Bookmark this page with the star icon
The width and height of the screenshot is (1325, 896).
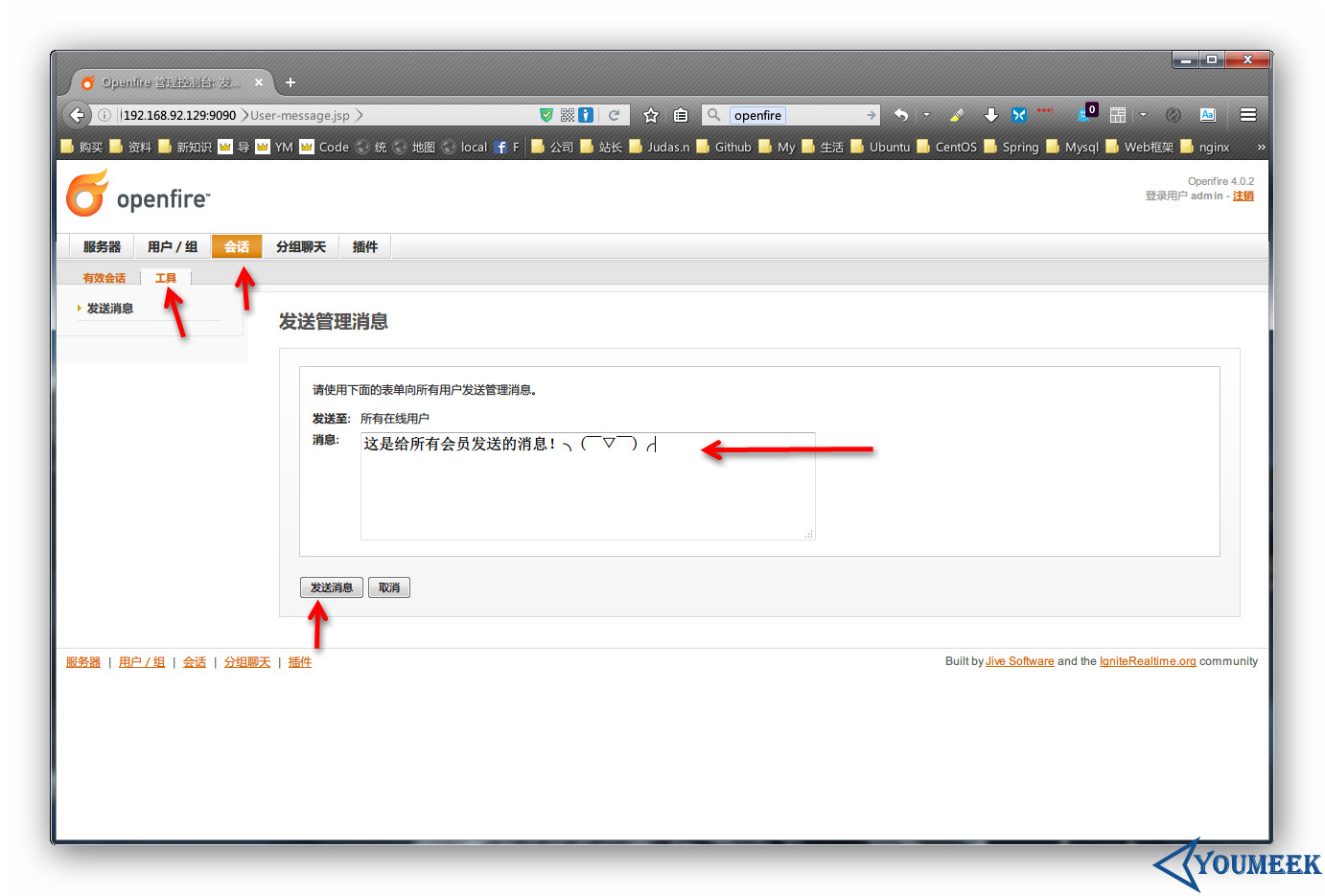click(x=651, y=115)
